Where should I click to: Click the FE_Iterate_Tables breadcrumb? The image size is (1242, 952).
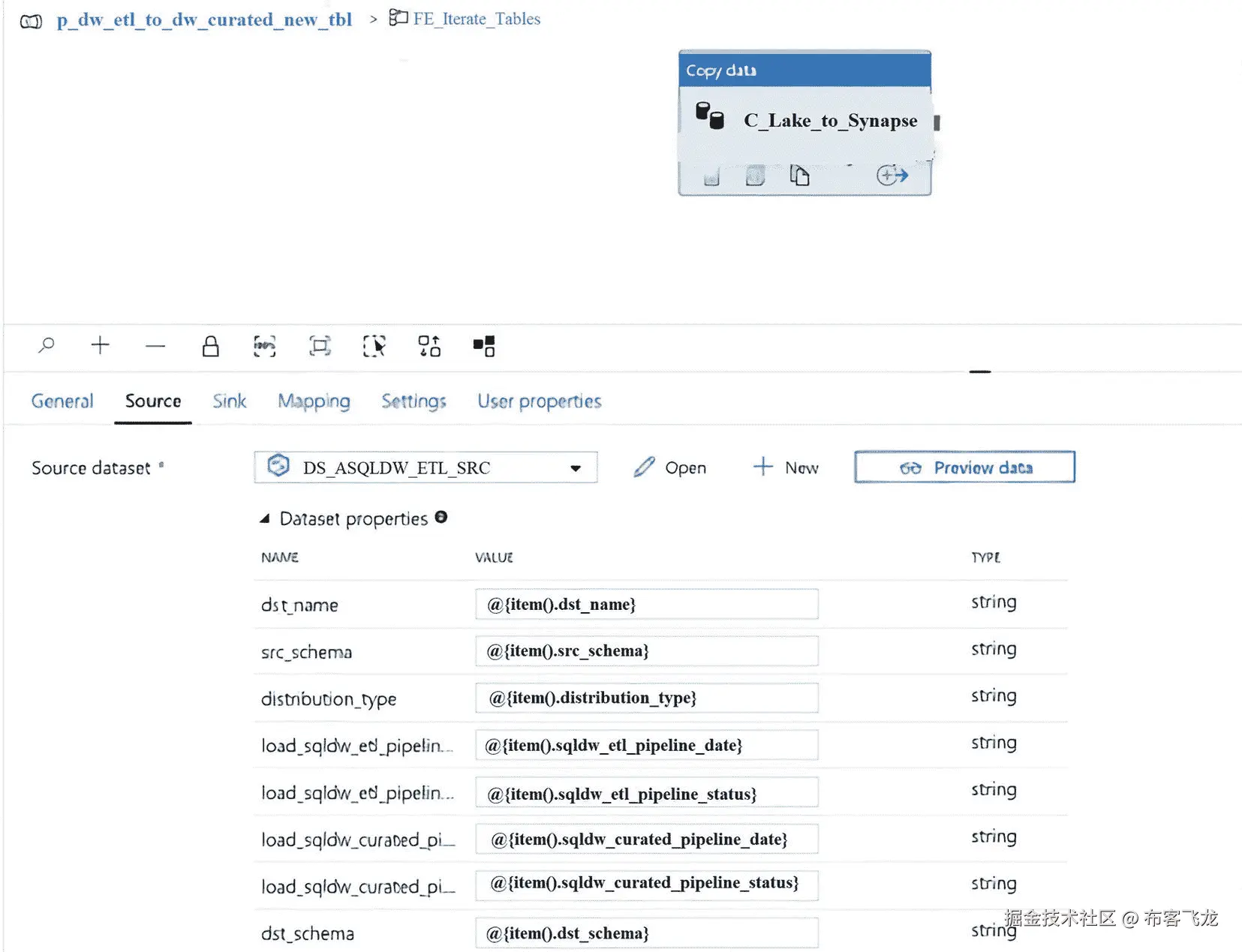(477, 19)
